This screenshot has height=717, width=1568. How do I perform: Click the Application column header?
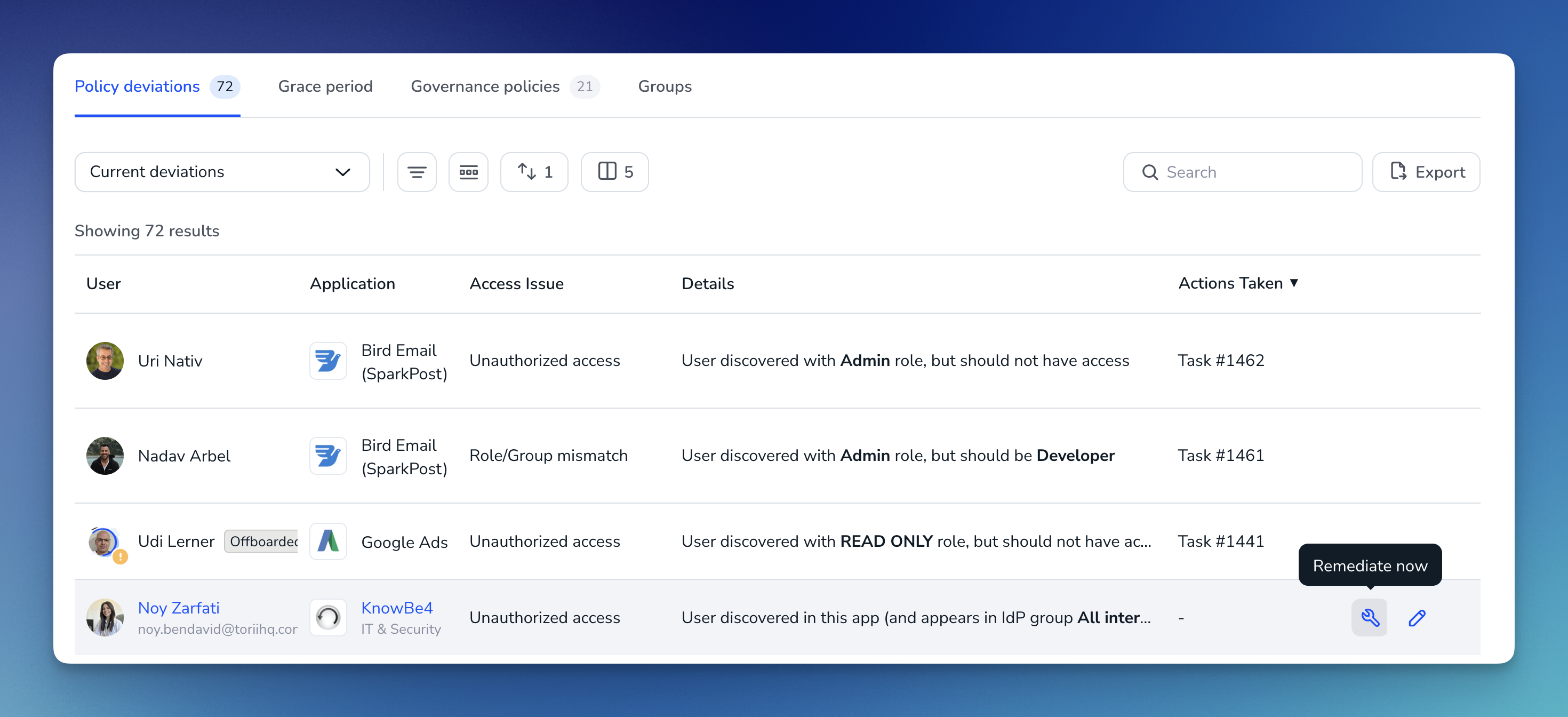[353, 284]
